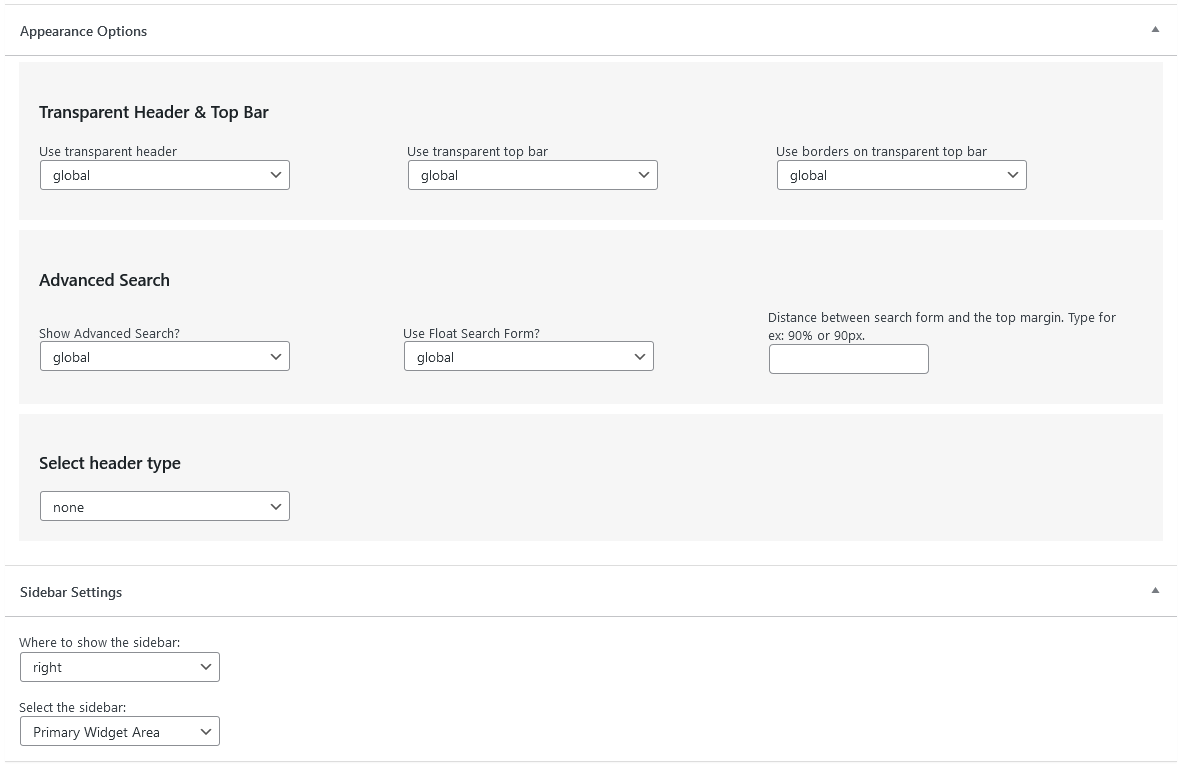The height and width of the screenshot is (765, 1178).
Task: Open the Use transparent header dropdown
Action: point(165,175)
